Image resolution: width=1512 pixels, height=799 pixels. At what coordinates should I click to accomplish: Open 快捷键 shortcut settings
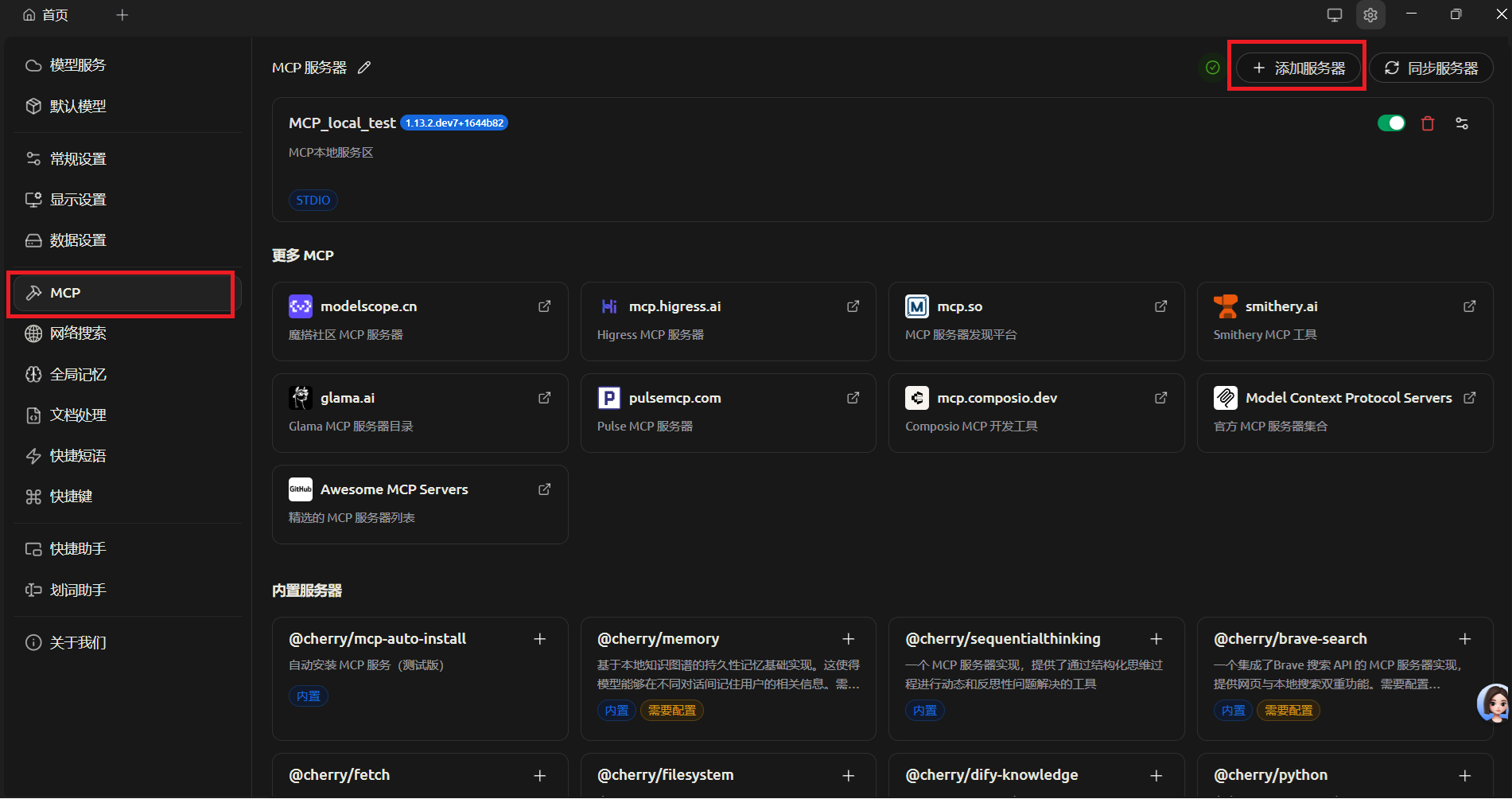pos(127,496)
